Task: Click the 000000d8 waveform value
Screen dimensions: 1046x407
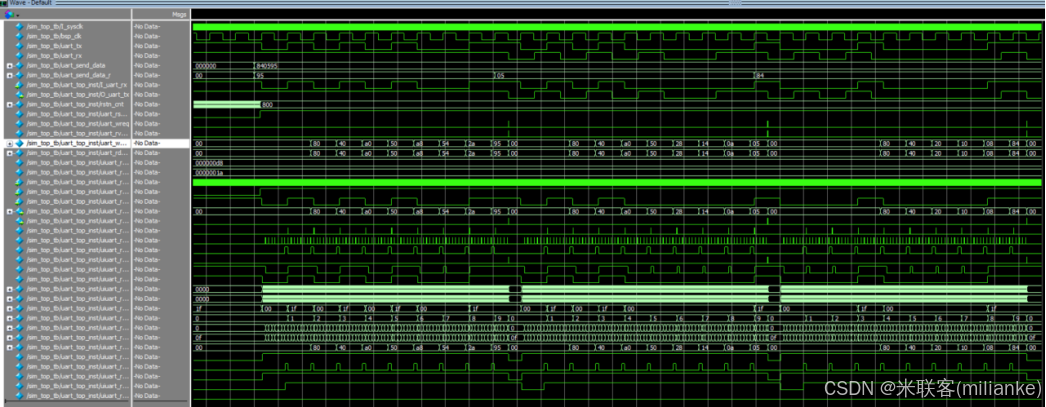Action: (209, 163)
